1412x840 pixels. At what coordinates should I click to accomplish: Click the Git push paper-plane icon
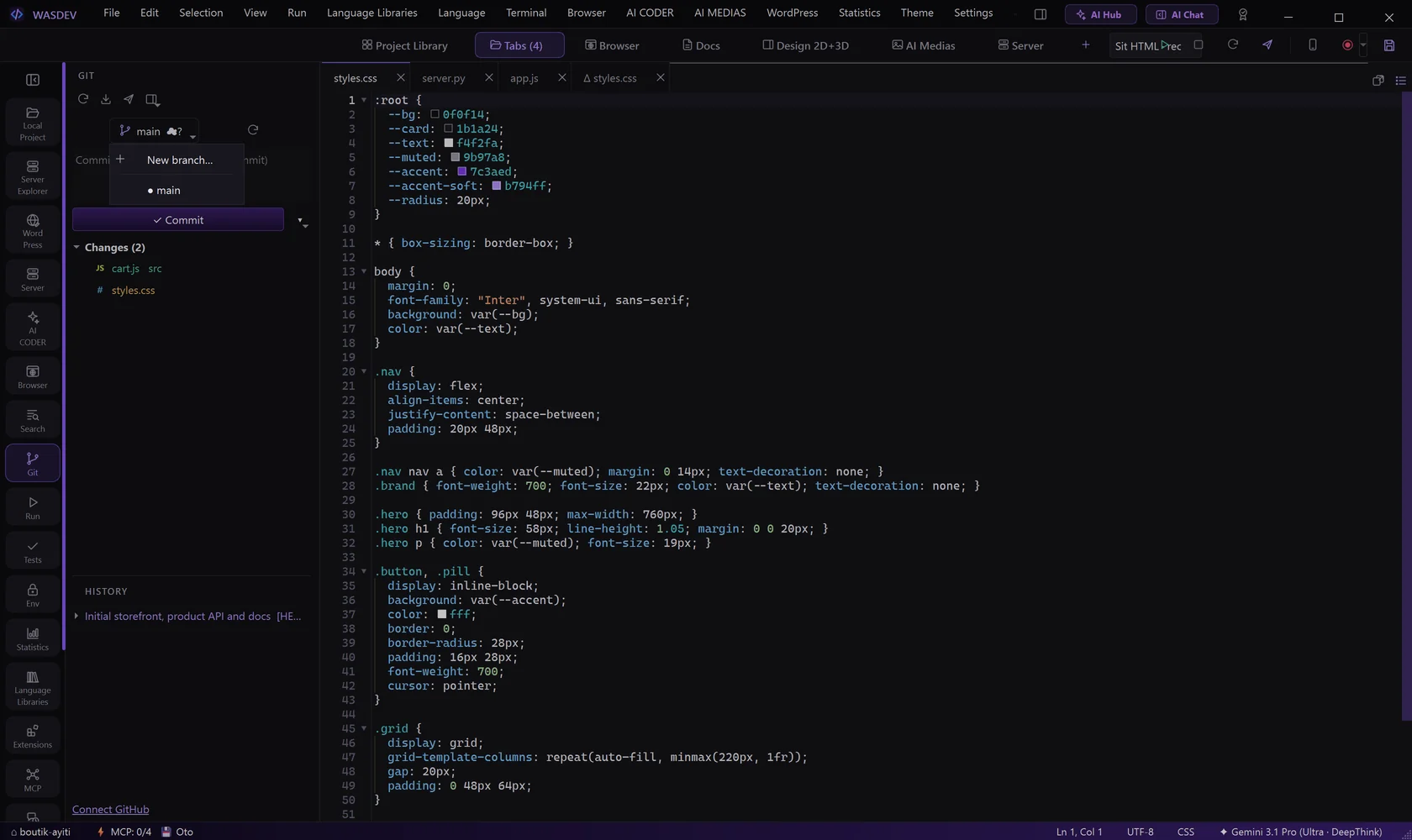tap(129, 99)
